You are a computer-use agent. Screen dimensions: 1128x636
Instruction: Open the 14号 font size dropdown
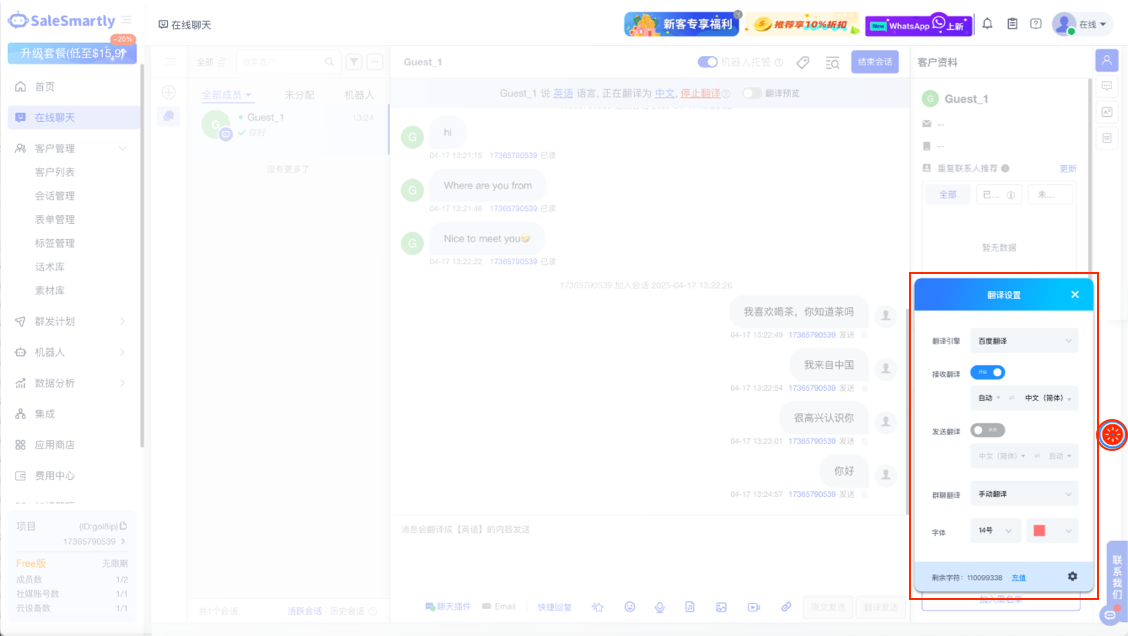pyautogui.click(x=995, y=531)
